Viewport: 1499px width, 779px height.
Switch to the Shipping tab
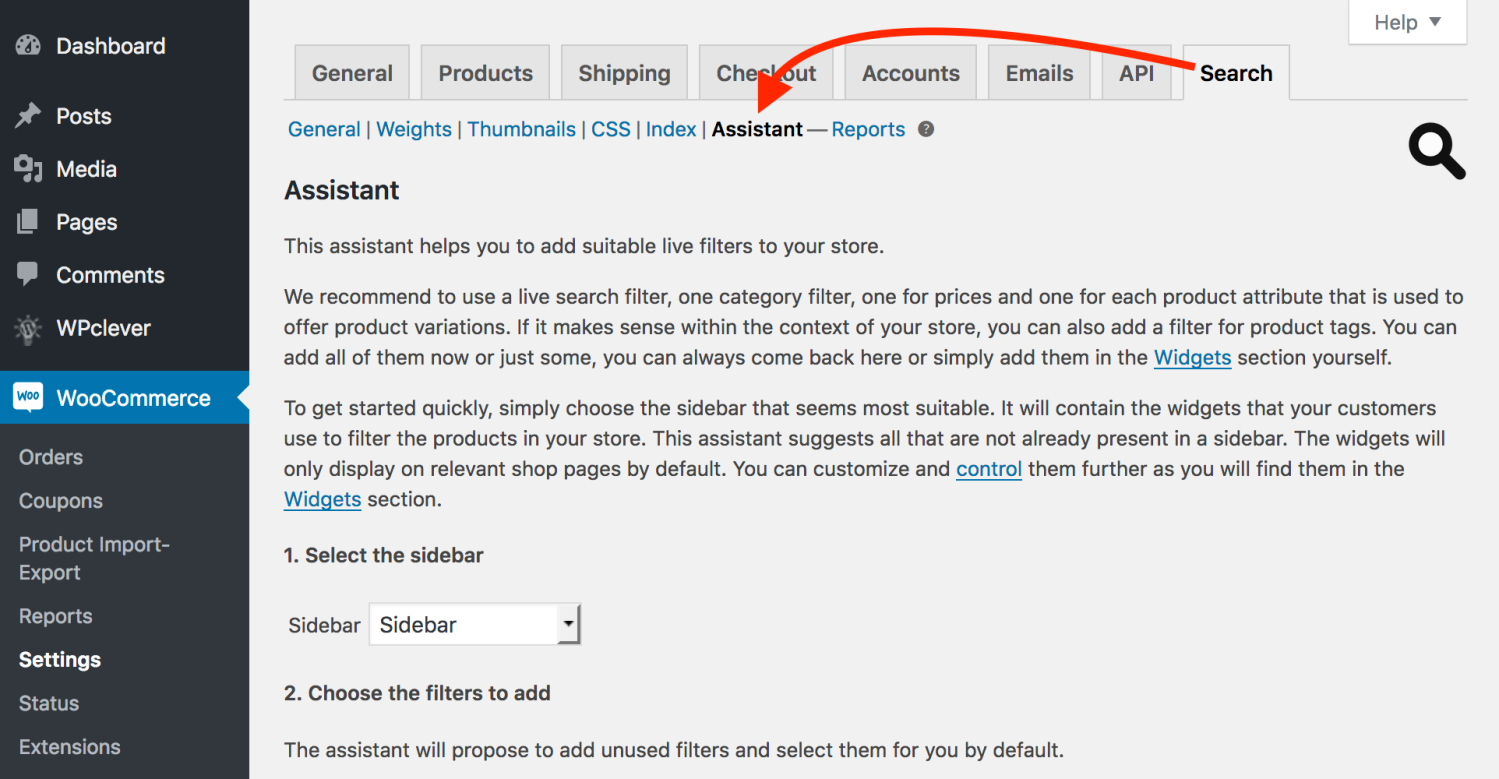(x=624, y=72)
